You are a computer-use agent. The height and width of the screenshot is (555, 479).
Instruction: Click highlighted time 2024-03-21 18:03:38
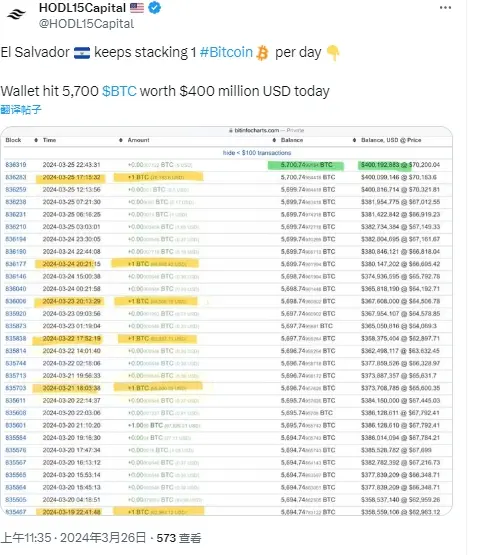click(72, 388)
